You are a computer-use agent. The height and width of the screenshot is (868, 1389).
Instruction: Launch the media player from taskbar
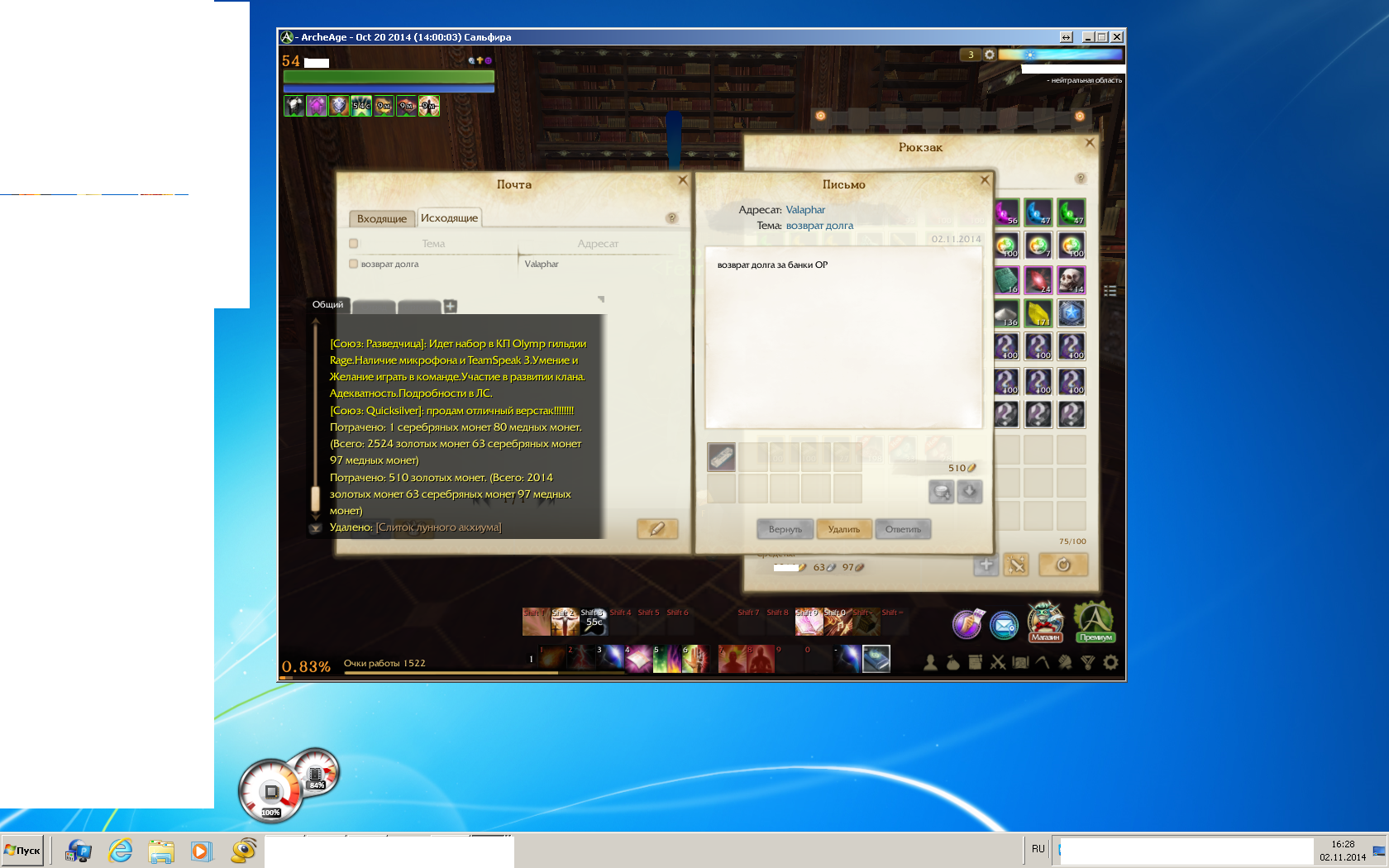[x=202, y=851]
